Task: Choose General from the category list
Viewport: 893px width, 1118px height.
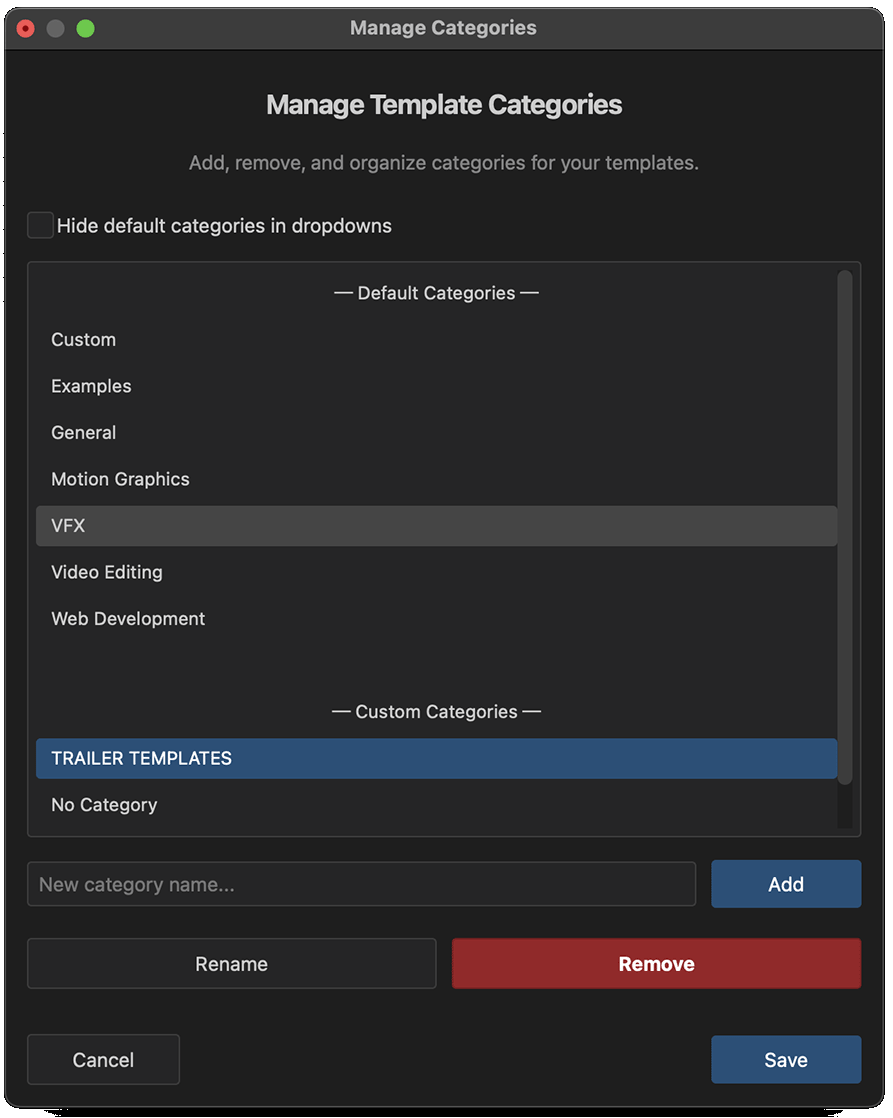Action: [x=84, y=433]
